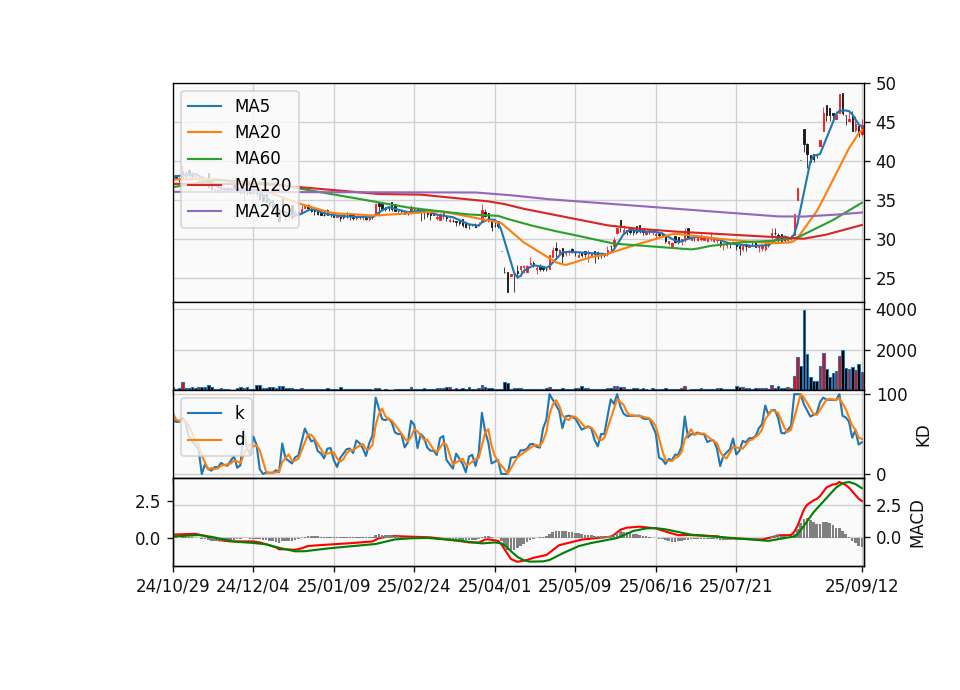Click the price axis value 30
The image size is (960, 690).
886,240
